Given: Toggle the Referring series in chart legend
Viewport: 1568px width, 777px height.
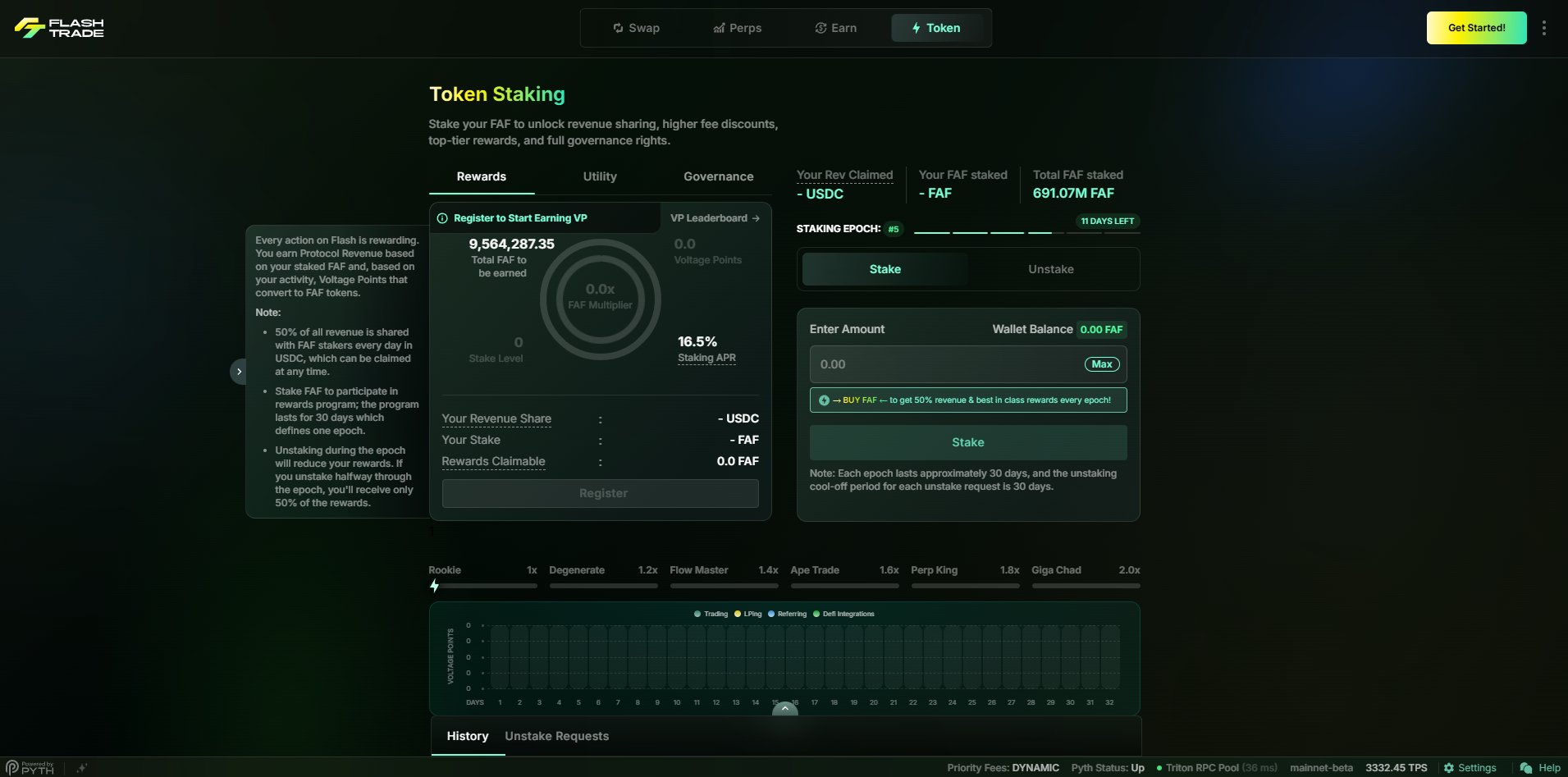Looking at the screenshot, I should [x=787, y=614].
